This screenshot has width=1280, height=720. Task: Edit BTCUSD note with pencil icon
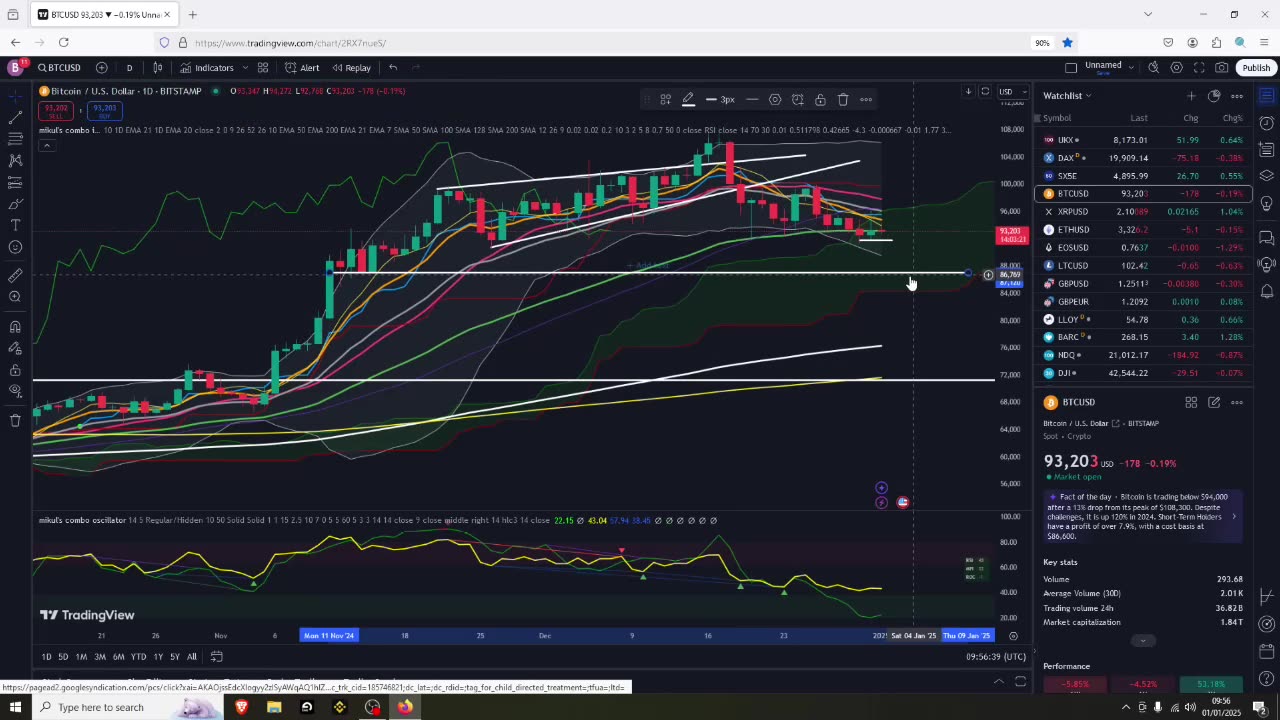pos(1214,402)
